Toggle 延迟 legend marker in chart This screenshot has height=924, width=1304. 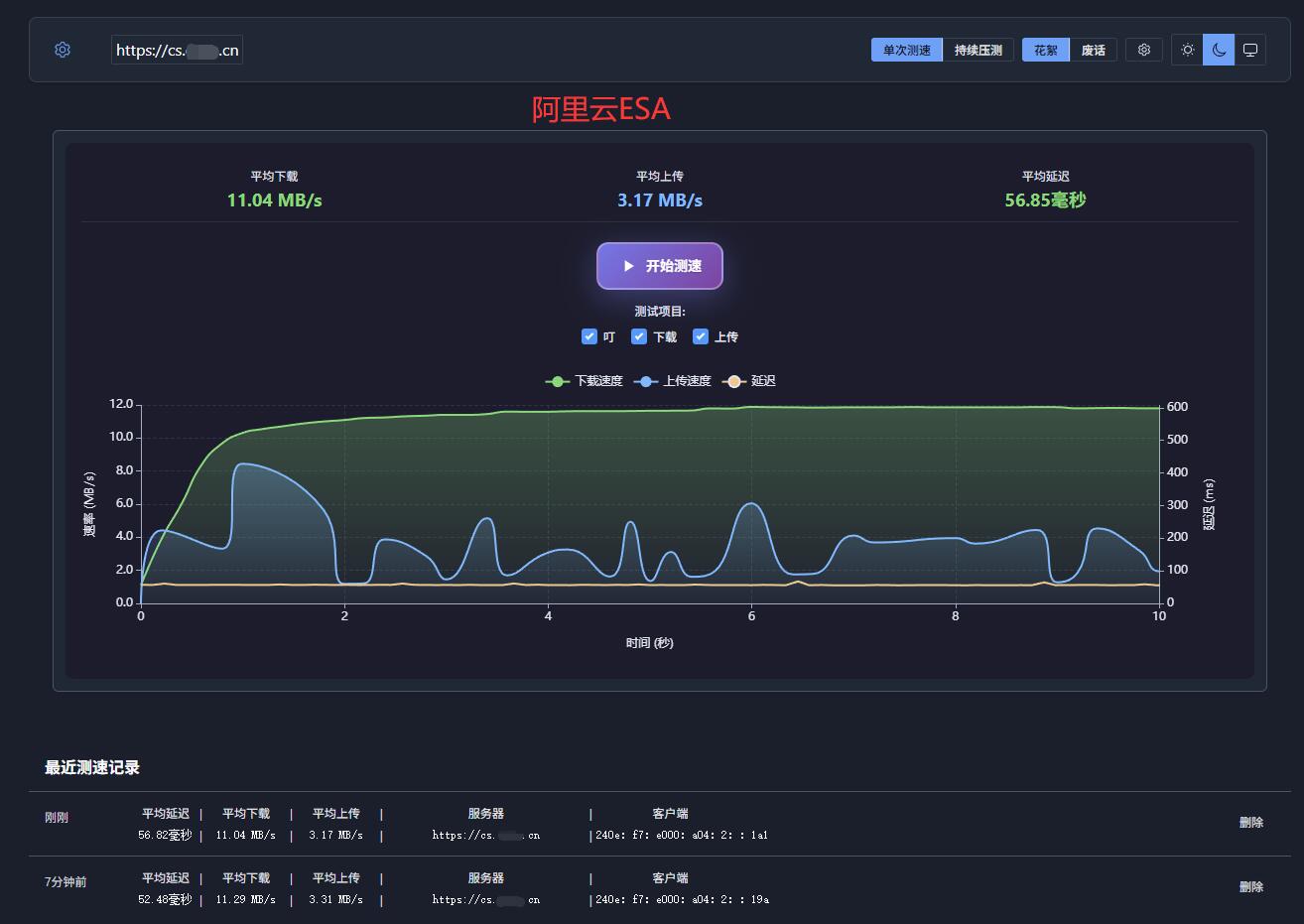733,381
